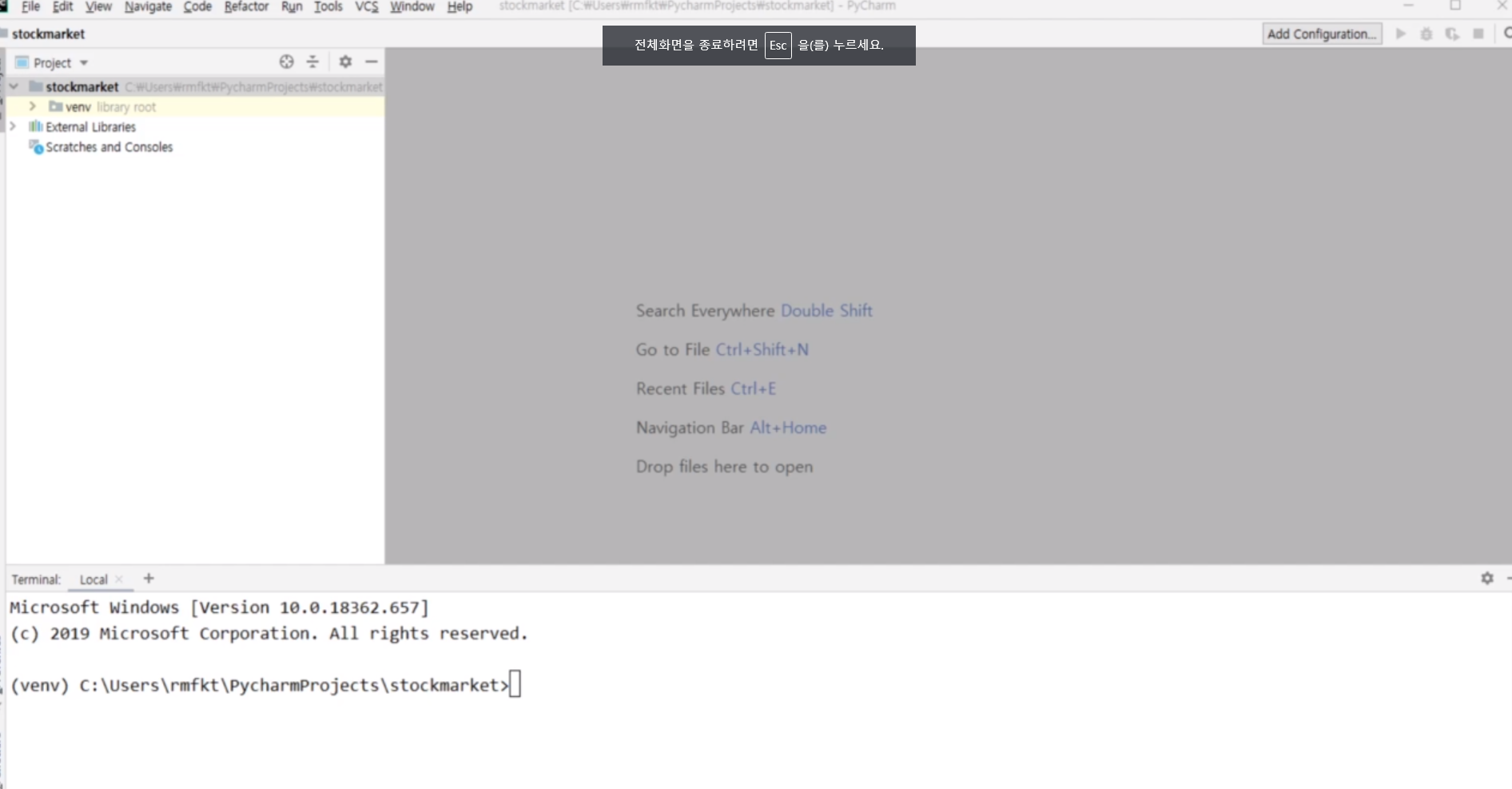Open Project panel settings gear
This screenshot has height=789, width=1512.
pyautogui.click(x=345, y=62)
